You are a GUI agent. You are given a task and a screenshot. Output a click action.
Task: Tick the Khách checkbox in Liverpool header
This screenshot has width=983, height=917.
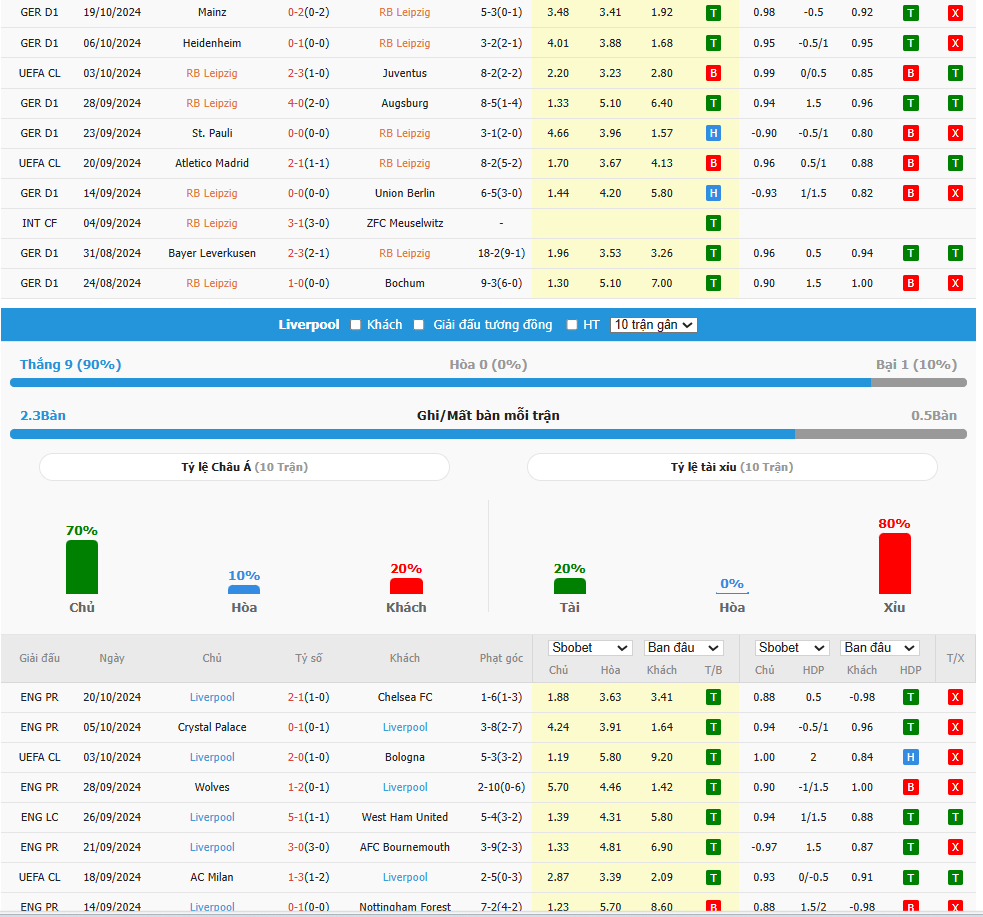pyautogui.click(x=355, y=325)
